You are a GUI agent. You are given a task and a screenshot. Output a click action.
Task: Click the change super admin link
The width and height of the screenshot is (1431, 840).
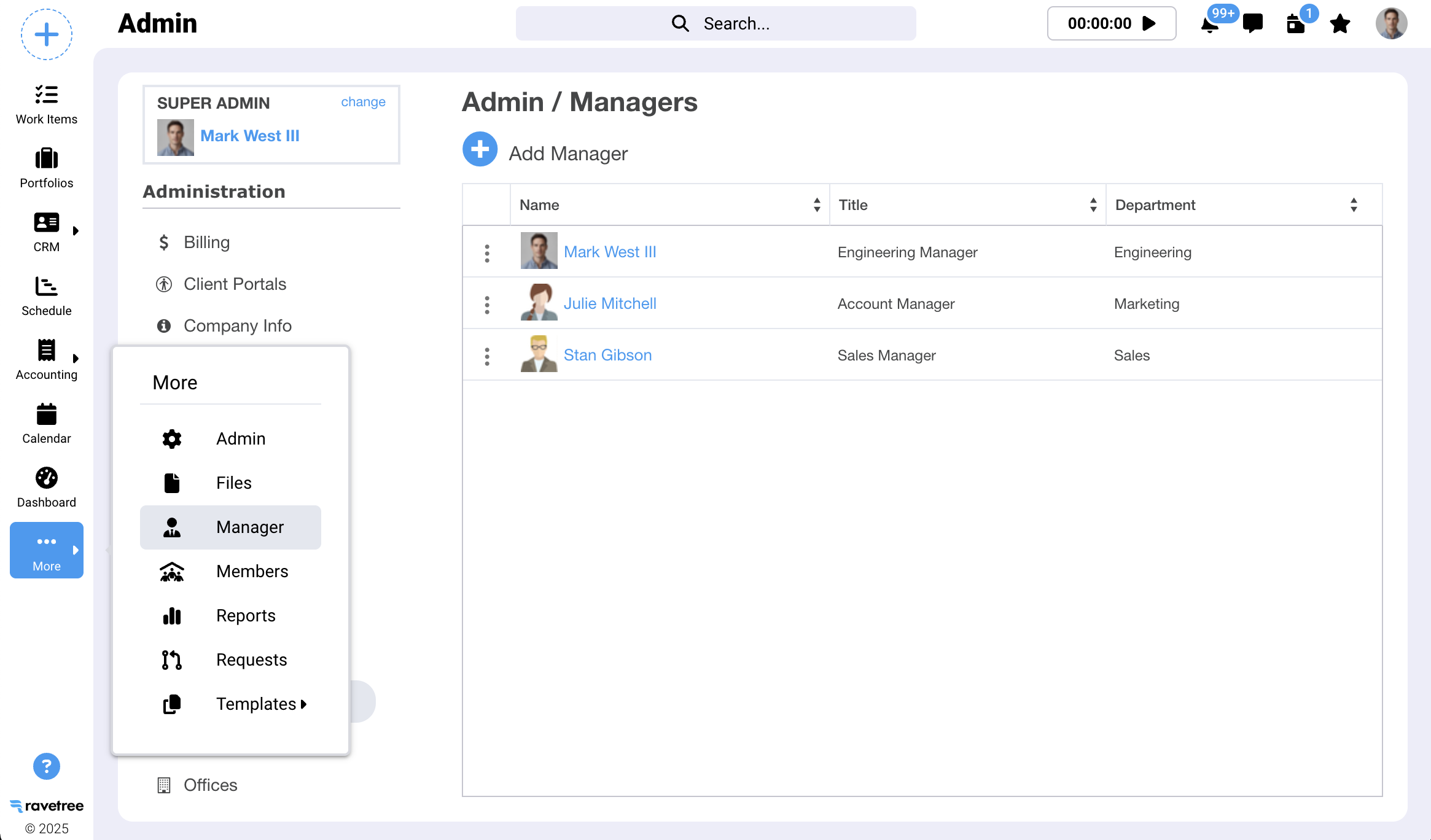point(363,102)
